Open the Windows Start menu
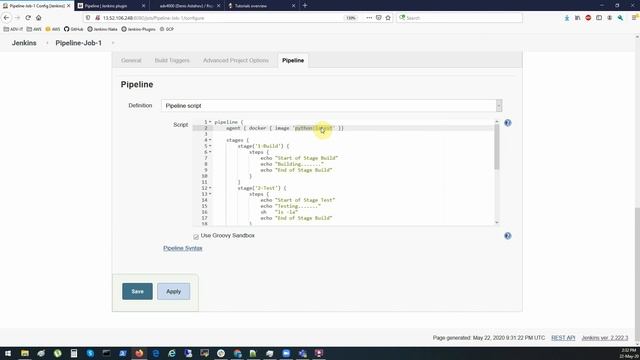Image resolution: width=640 pixels, height=360 pixels. [x=8, y=353]
